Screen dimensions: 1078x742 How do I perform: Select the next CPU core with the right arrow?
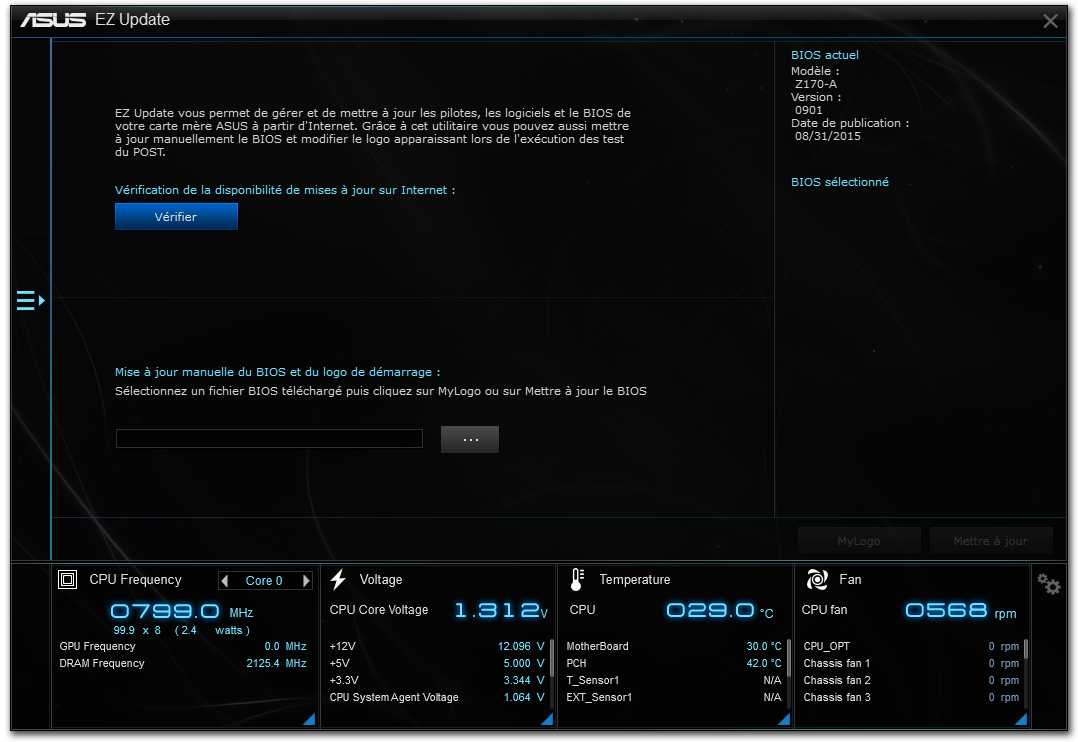tap(306, 581)
